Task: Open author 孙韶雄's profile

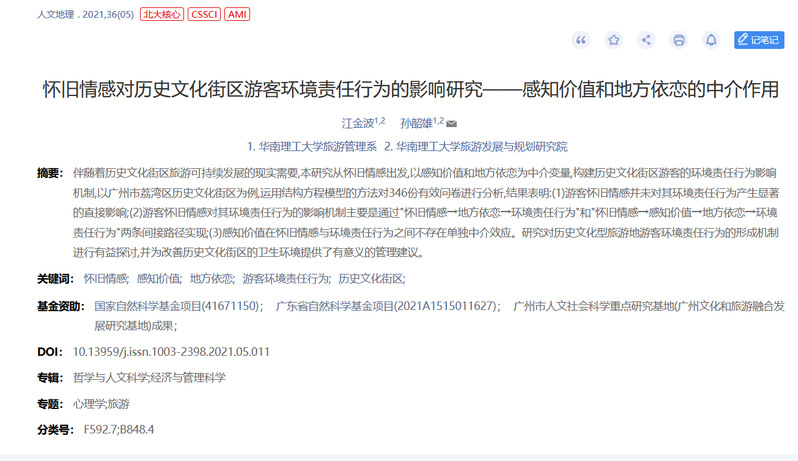Action: click(415, 124)
